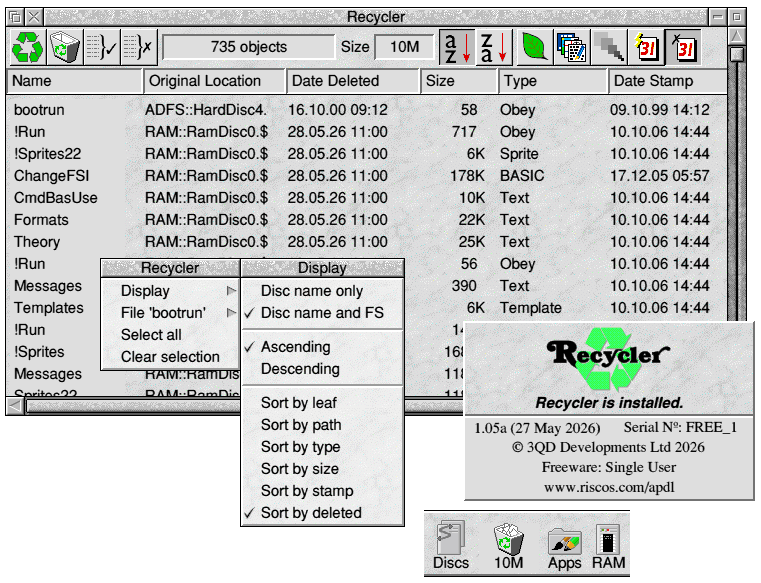Select the CmdBasUse file name
The height and width of the screenshot is (583, 761).
coord(56,198)
